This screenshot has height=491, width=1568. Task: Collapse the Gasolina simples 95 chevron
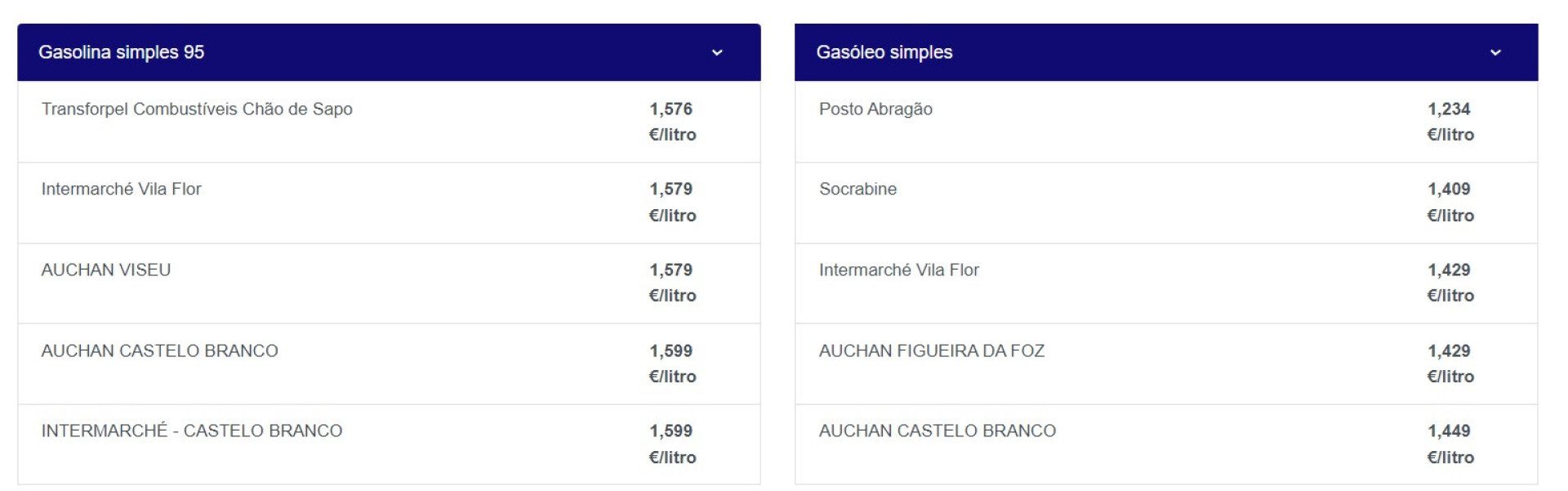717,53
